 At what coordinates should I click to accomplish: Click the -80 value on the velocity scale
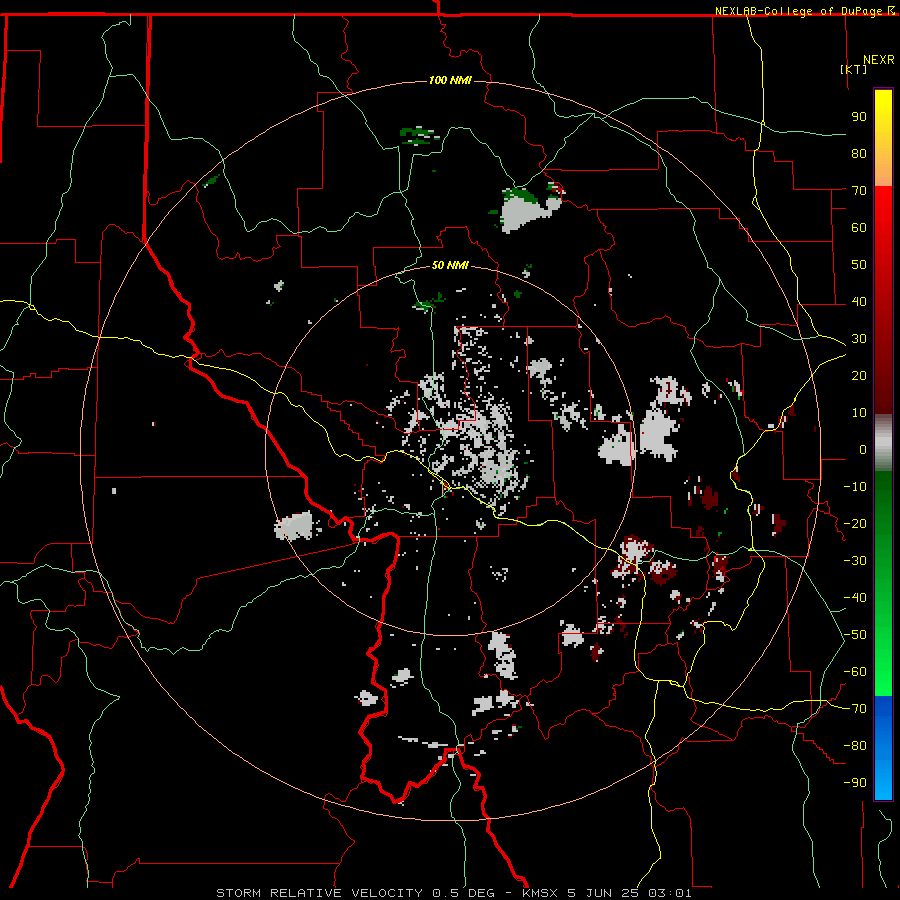[855, 746]
